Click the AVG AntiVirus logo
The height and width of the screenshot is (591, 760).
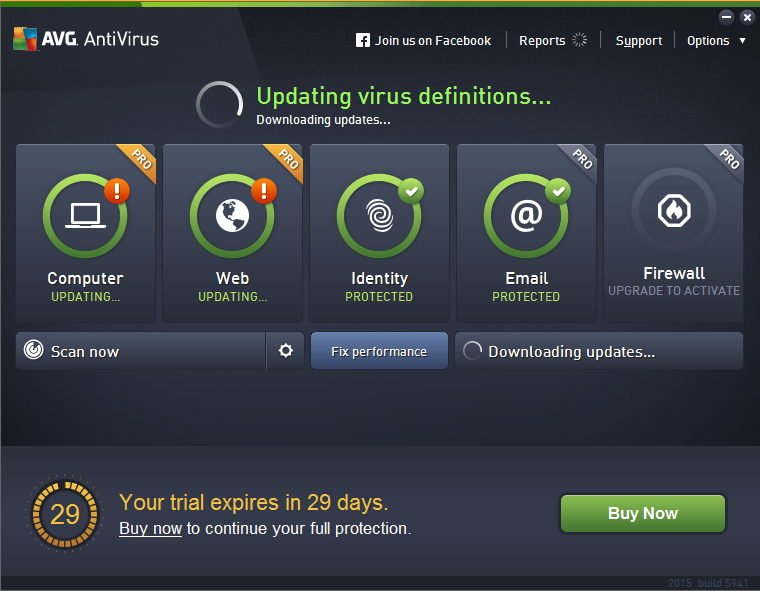point(86,39)
